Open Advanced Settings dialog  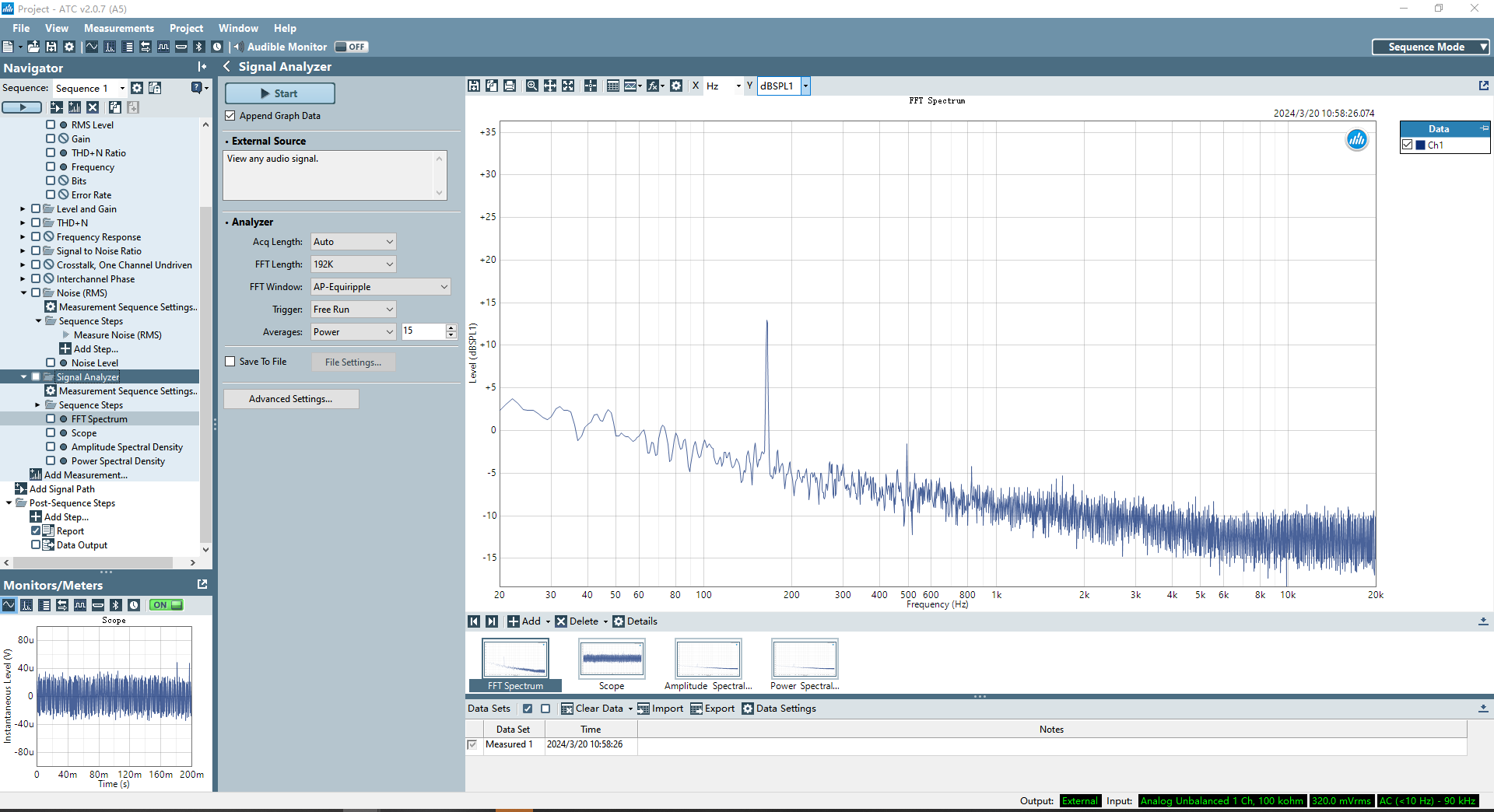(291, 399)
